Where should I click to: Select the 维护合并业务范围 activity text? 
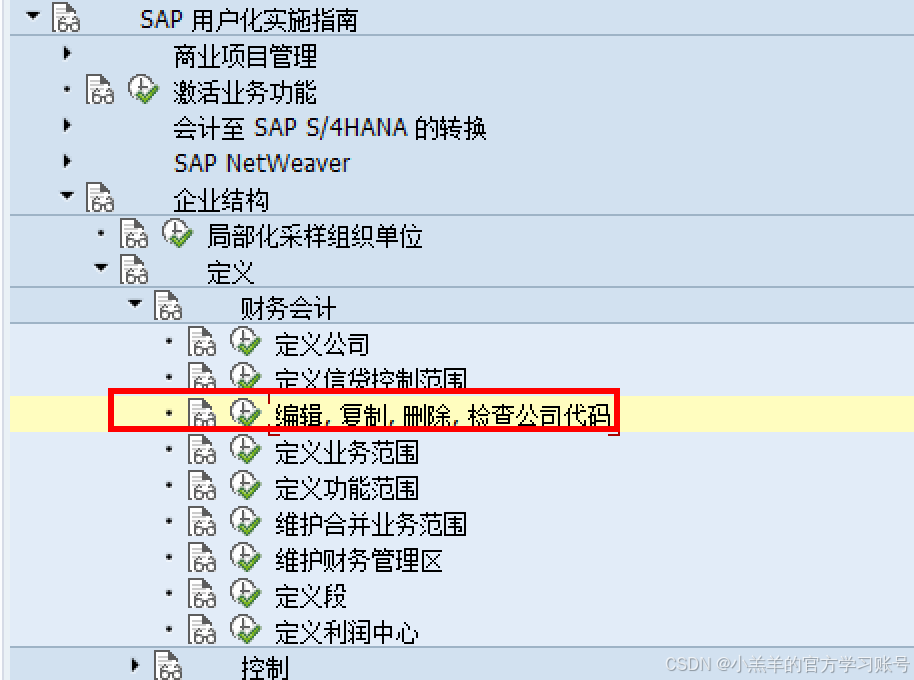pos(371,524)
